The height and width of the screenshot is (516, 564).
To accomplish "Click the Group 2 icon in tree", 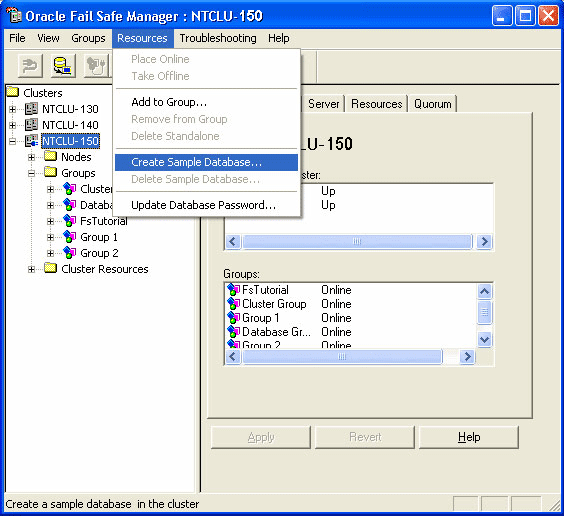I will point(69,252).
